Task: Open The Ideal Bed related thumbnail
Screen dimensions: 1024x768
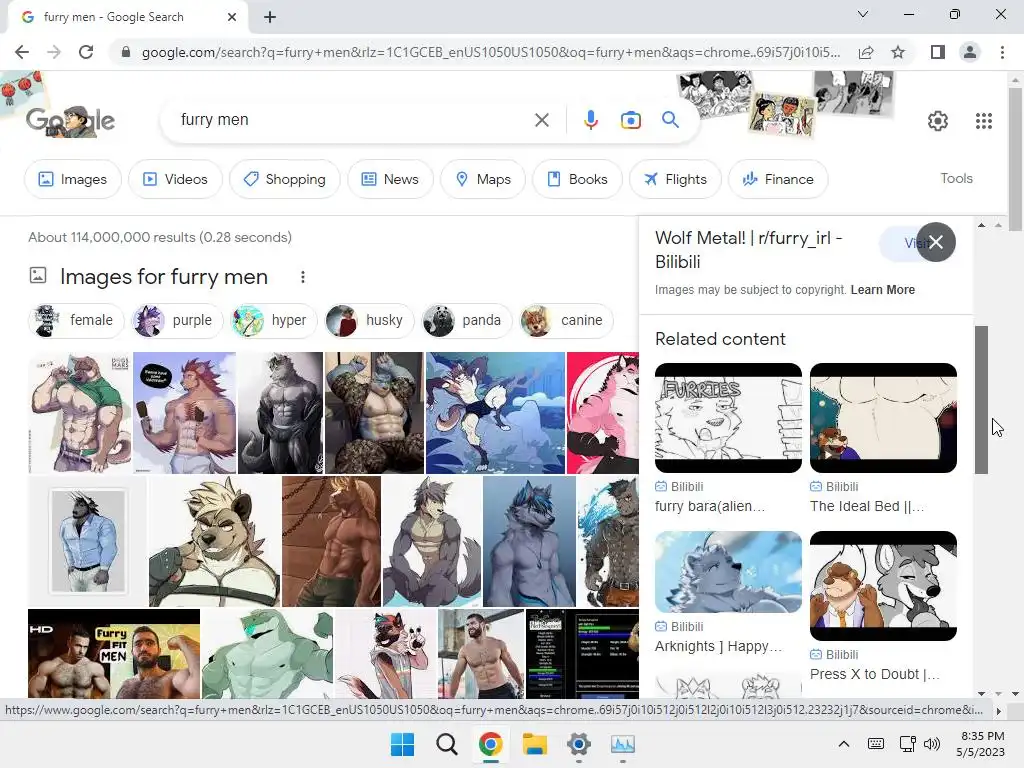Action: point(883,418)
